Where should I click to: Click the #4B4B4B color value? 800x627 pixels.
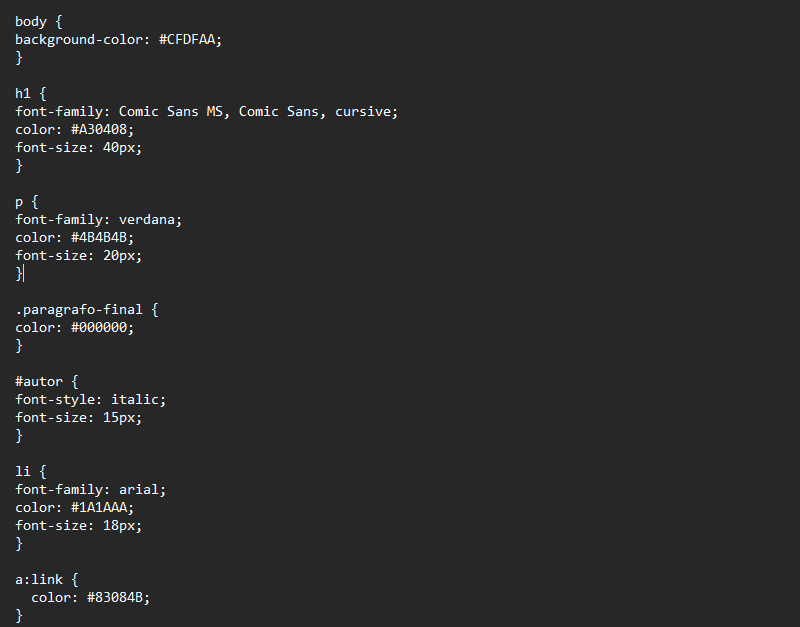[98, 238]
